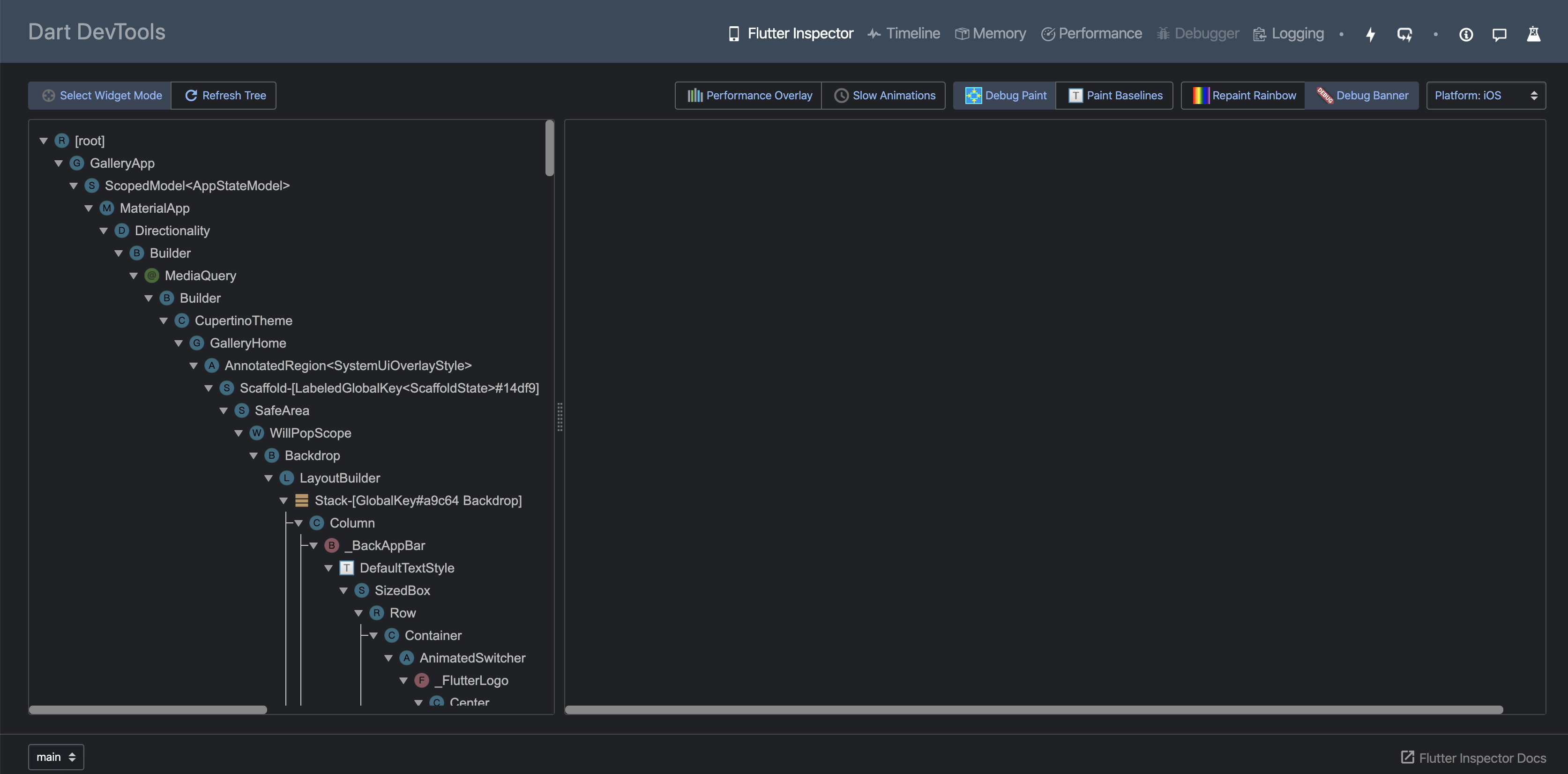
Task: Open the Performance tab
Action: click(1091, 33)
